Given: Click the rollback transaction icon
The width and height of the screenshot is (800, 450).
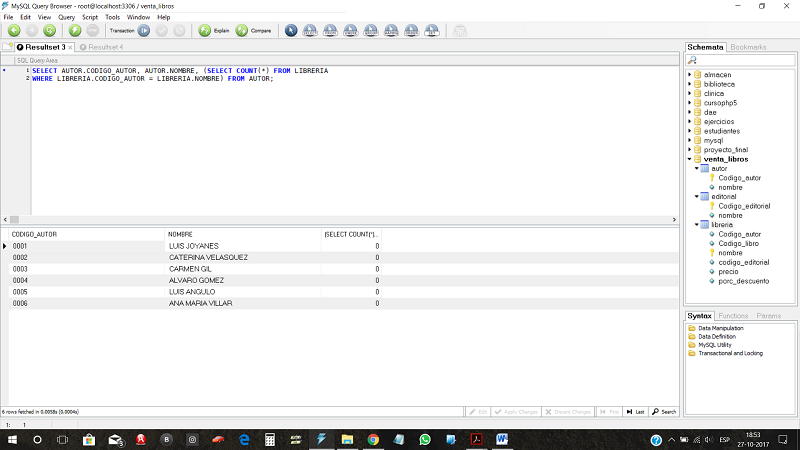Looking at the screenshot, I should pyautogui.click(x=179, y=31).
